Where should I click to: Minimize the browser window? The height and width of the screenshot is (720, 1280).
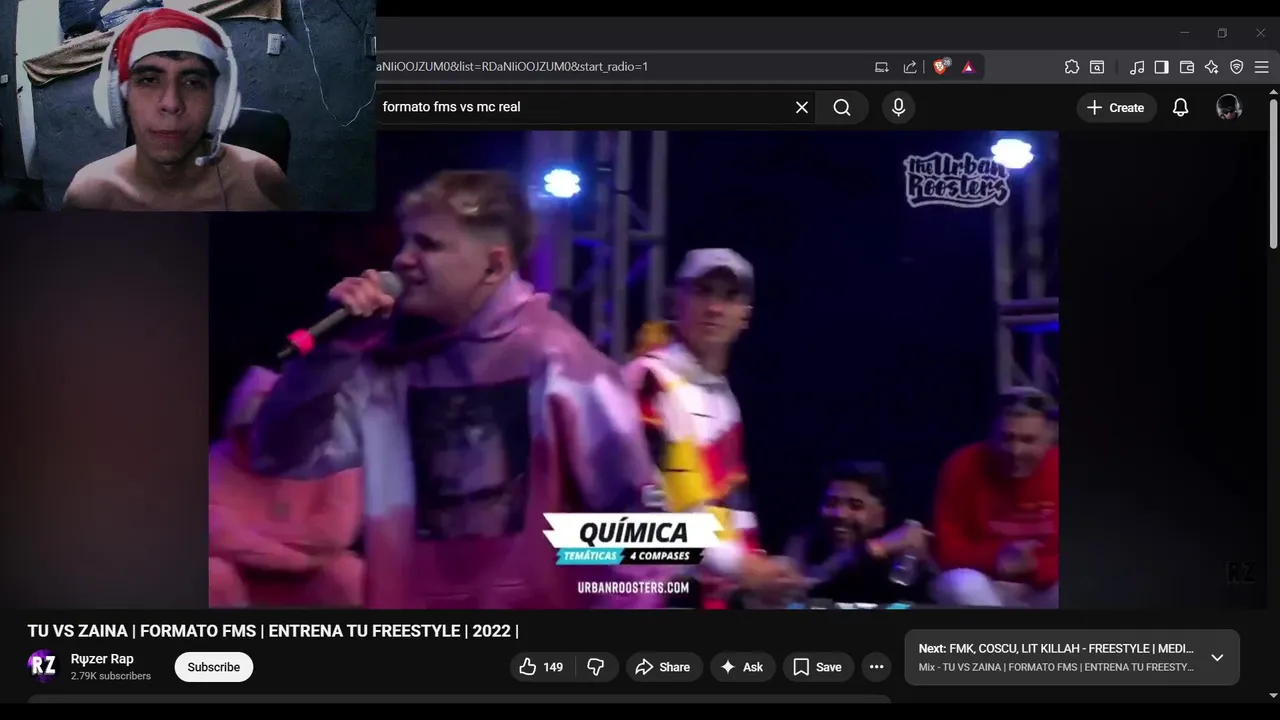[1184, 33]
